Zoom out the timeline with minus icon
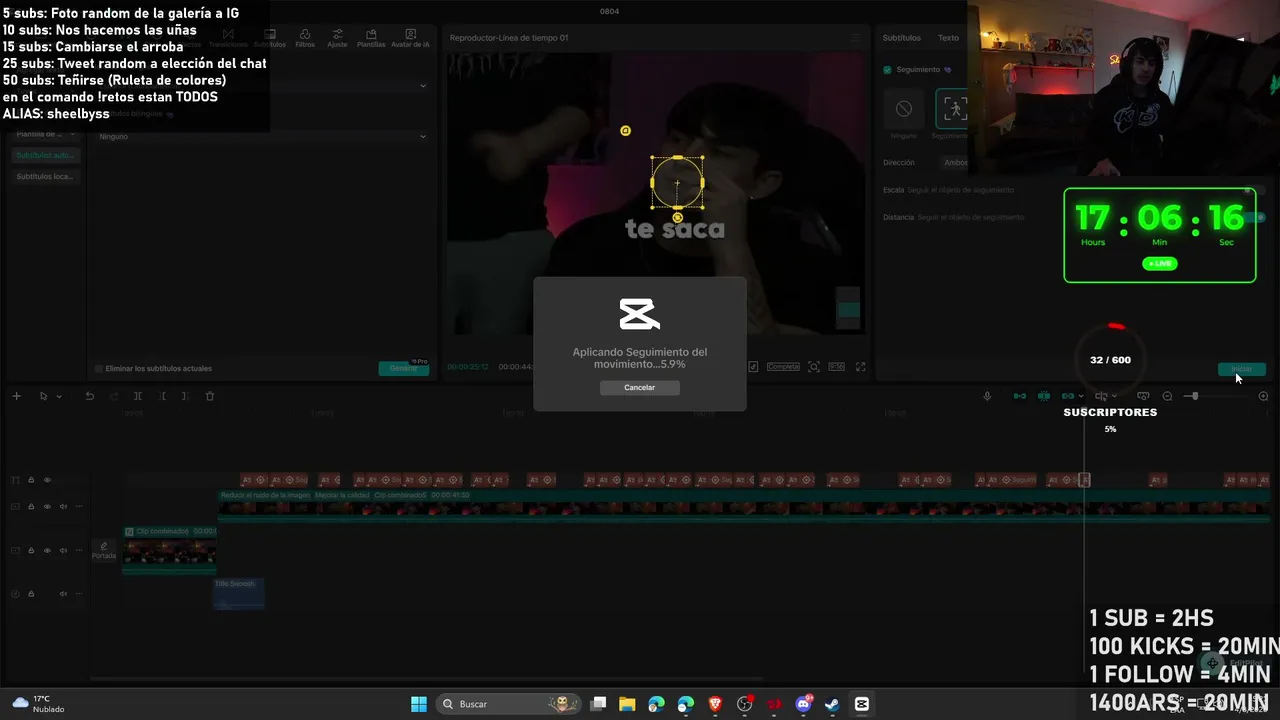Viewport: 1280px width, 720px height. point(1167,396)
